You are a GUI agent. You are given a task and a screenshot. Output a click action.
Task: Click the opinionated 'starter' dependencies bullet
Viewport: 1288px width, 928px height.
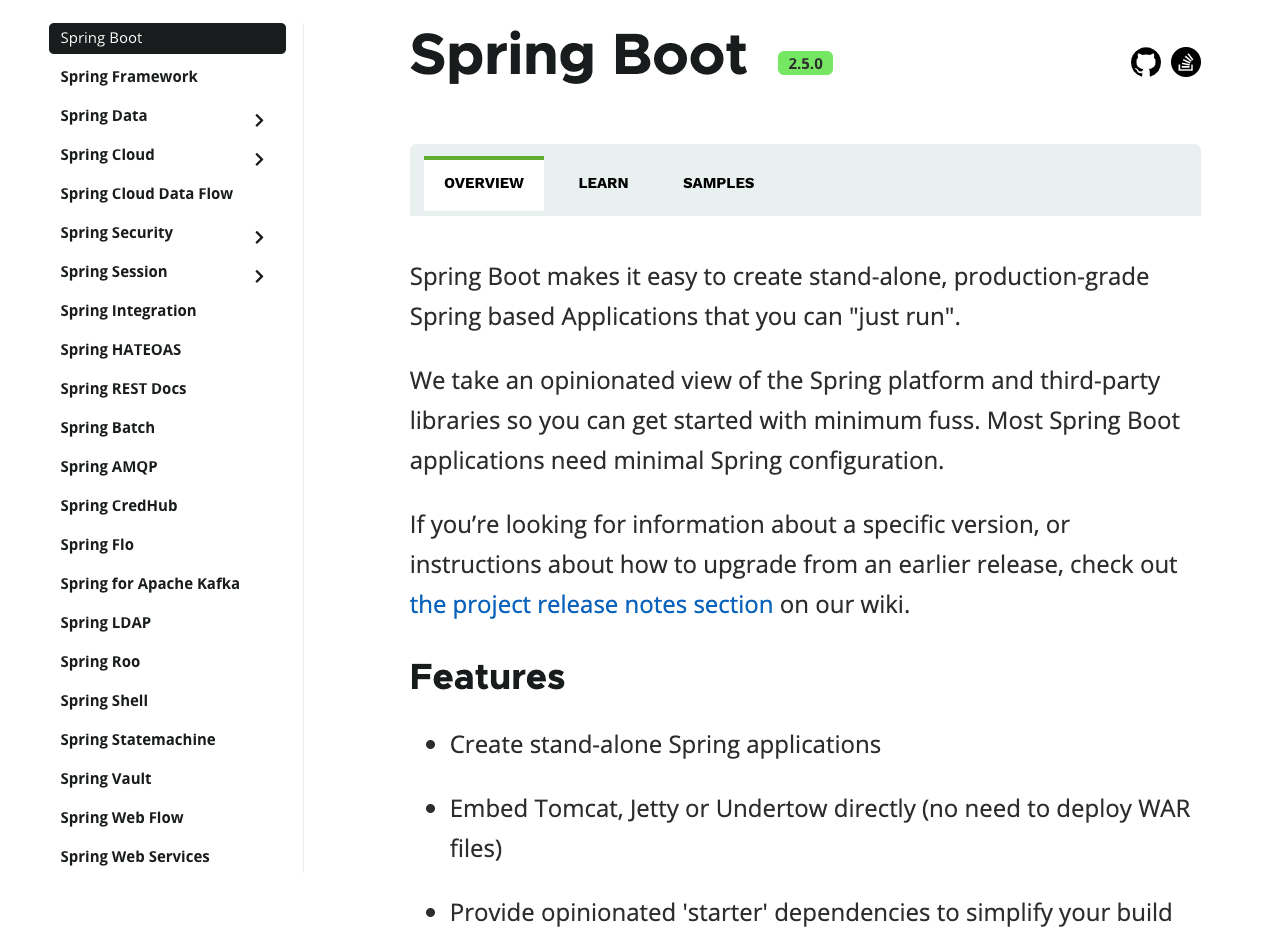tap(811, 913)
